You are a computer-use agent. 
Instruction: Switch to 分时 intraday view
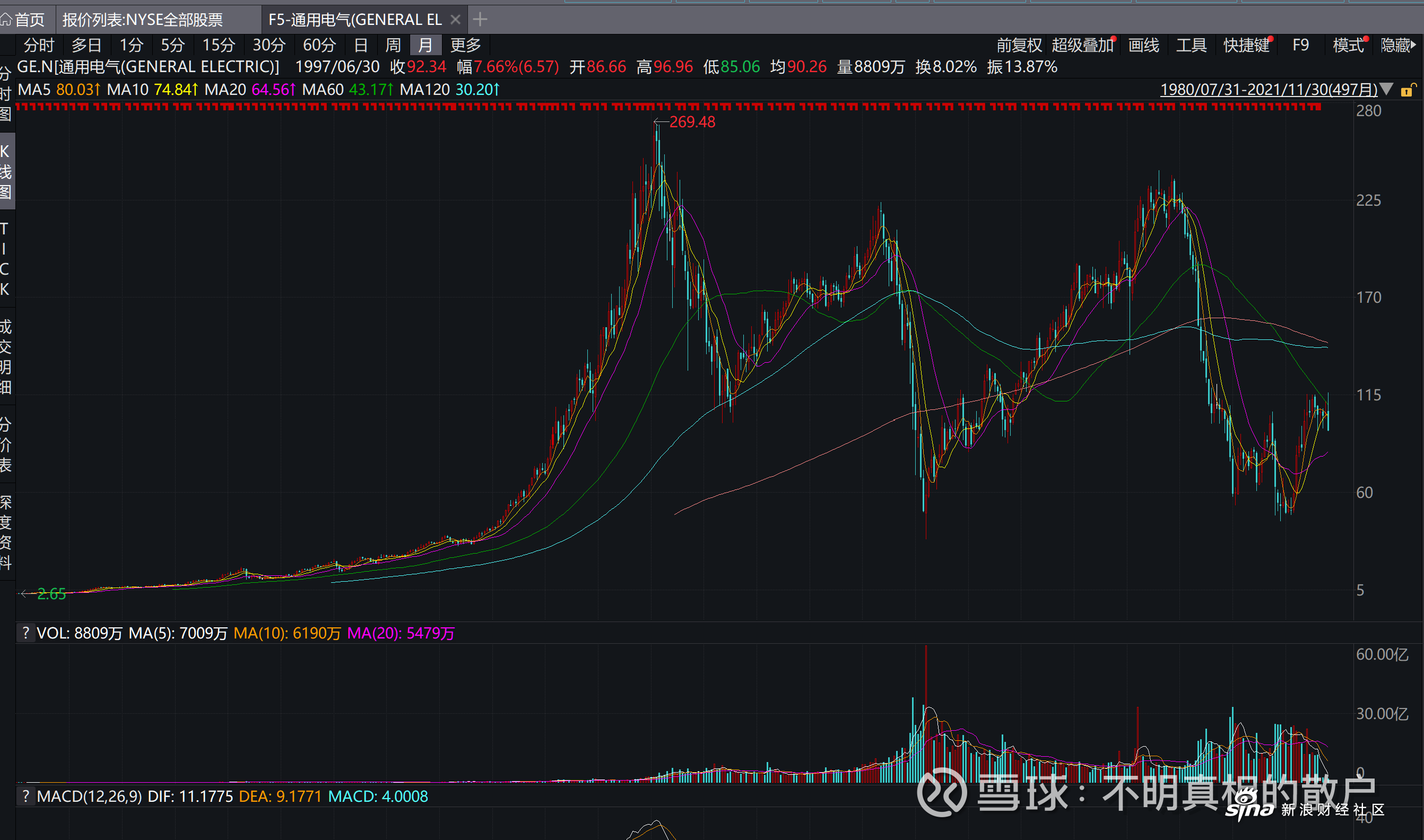point(39,45)
